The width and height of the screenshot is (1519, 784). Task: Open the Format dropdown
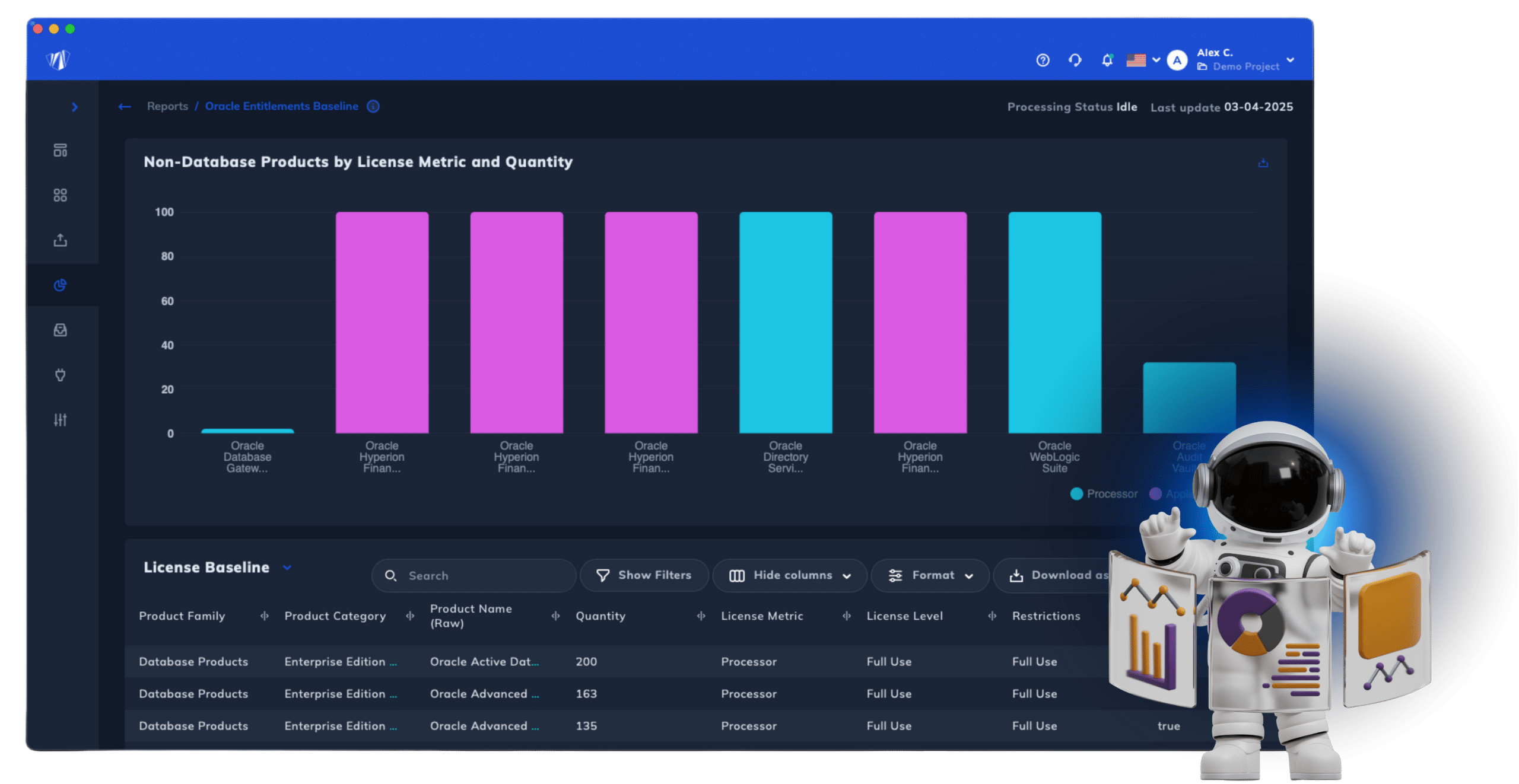pyautogui.click(x=930, y=575)
